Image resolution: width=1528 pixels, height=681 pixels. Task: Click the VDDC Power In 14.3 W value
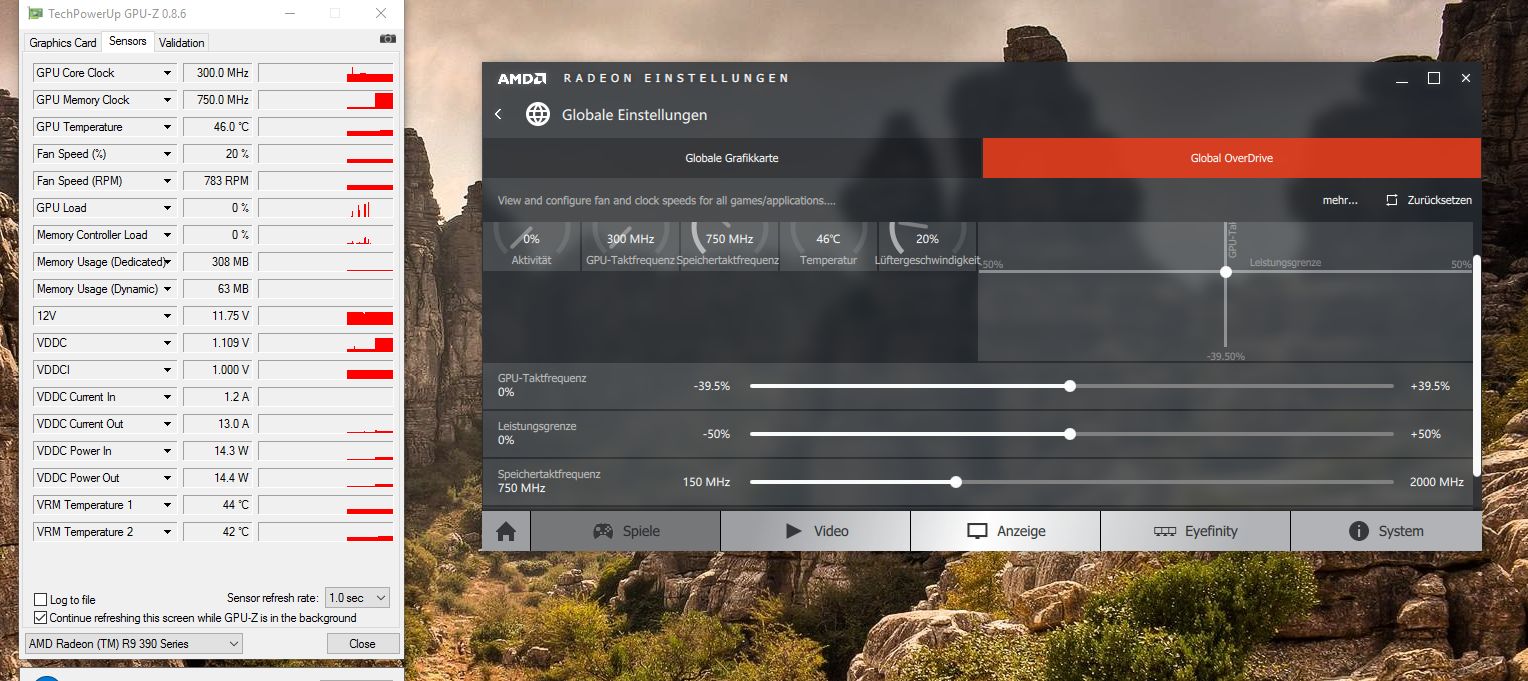coord(217,451)
